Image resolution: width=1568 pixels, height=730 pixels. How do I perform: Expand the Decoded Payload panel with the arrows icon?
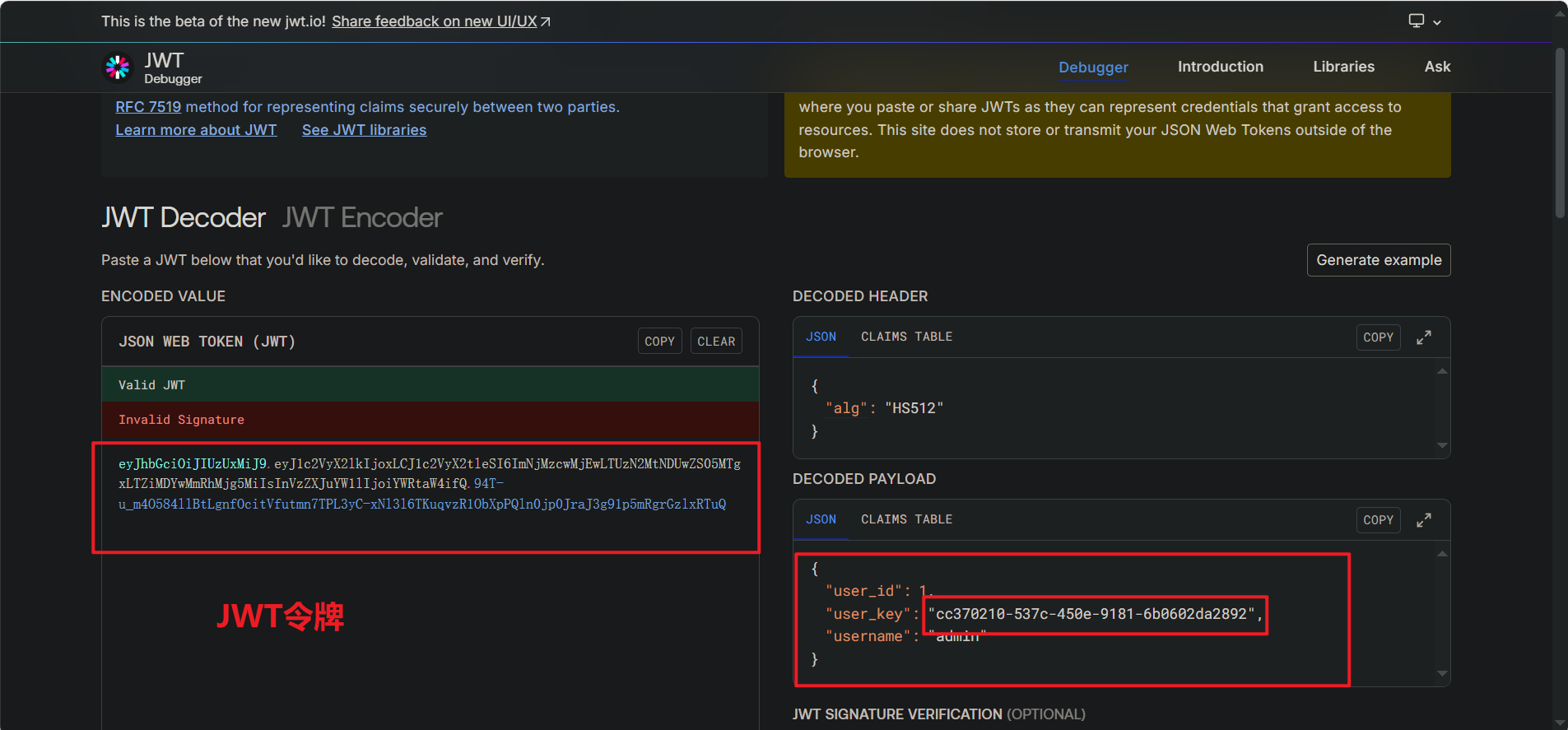[x=1424, y=520]
